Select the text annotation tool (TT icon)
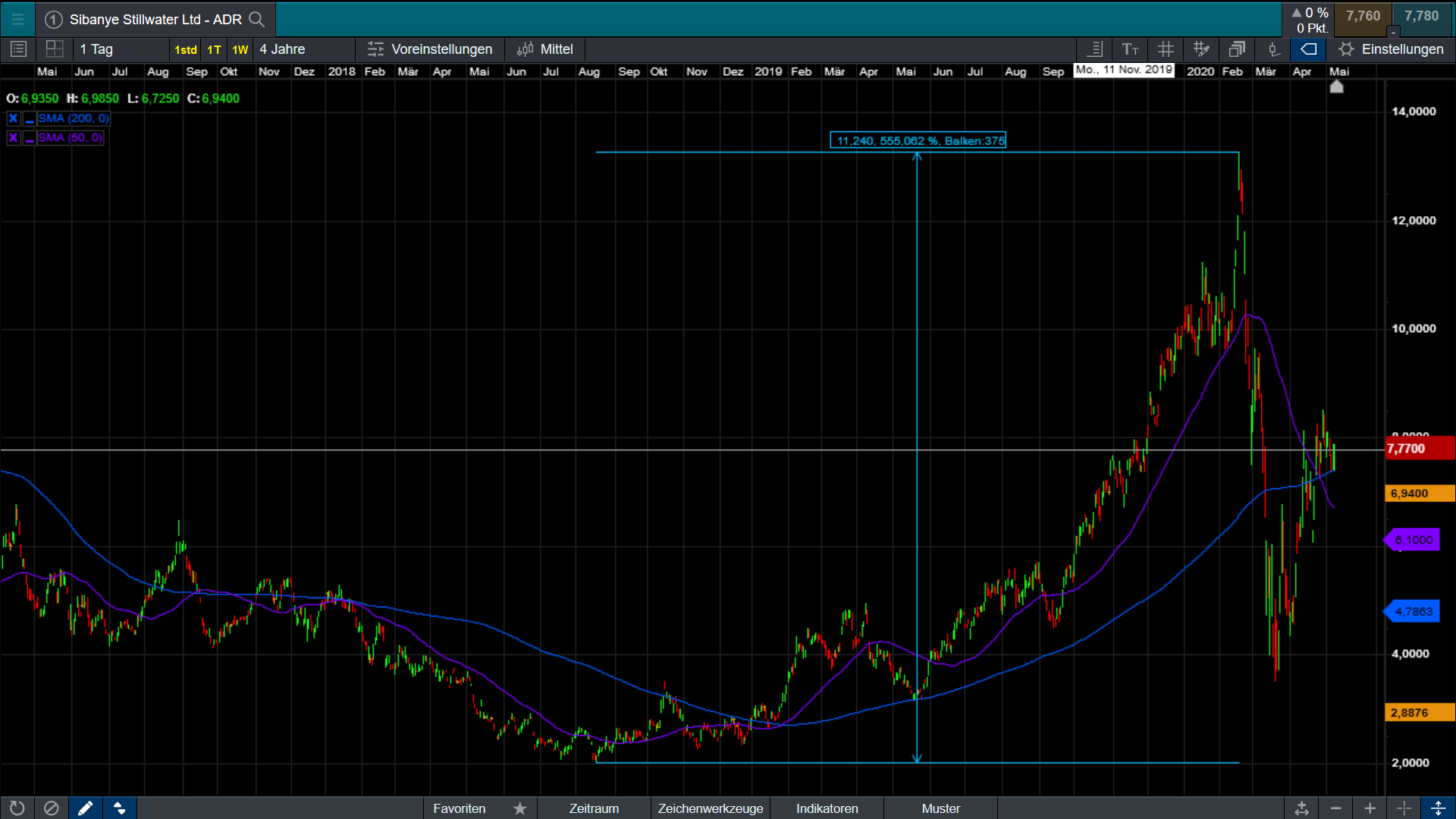Image resolution: width=1456 pixels, height=819 pixels. pyautogui.click(x=1130, y=49)
